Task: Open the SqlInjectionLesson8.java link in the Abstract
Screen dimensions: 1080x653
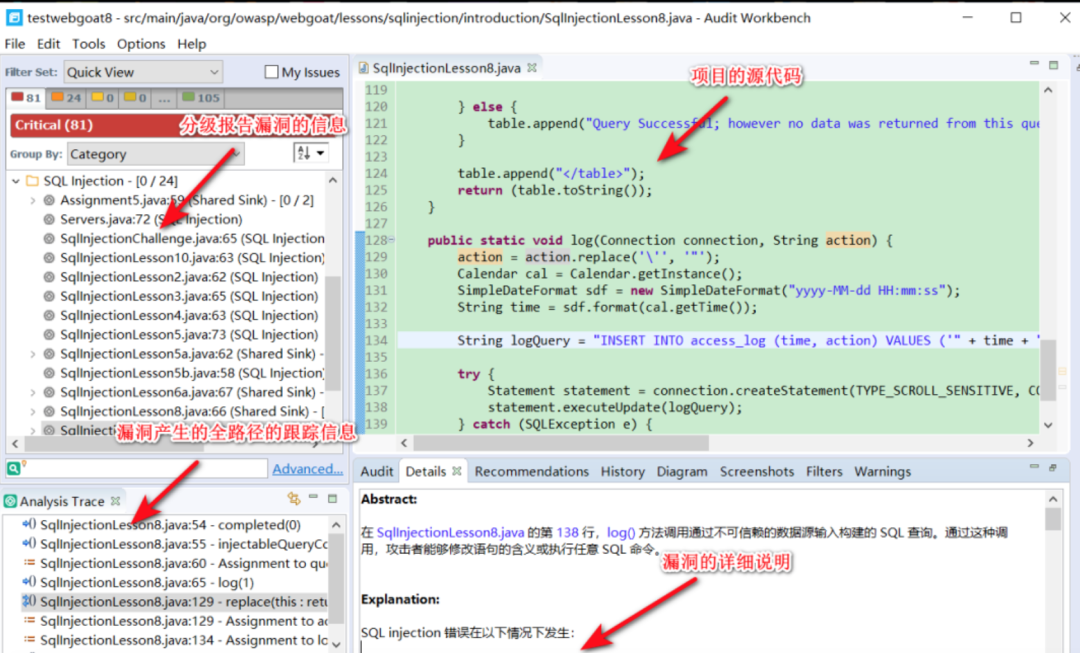Action: click(450, 532)
